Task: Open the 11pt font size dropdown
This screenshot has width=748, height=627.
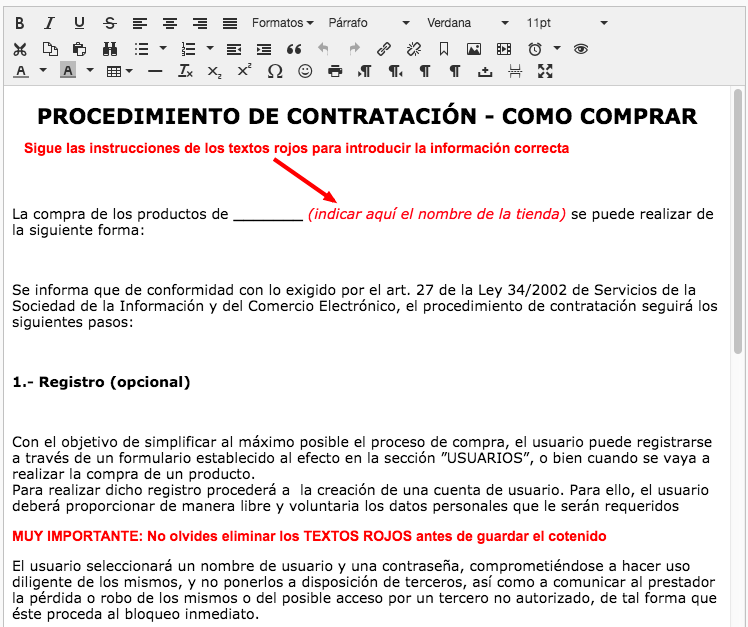Action: click(567, 23)
